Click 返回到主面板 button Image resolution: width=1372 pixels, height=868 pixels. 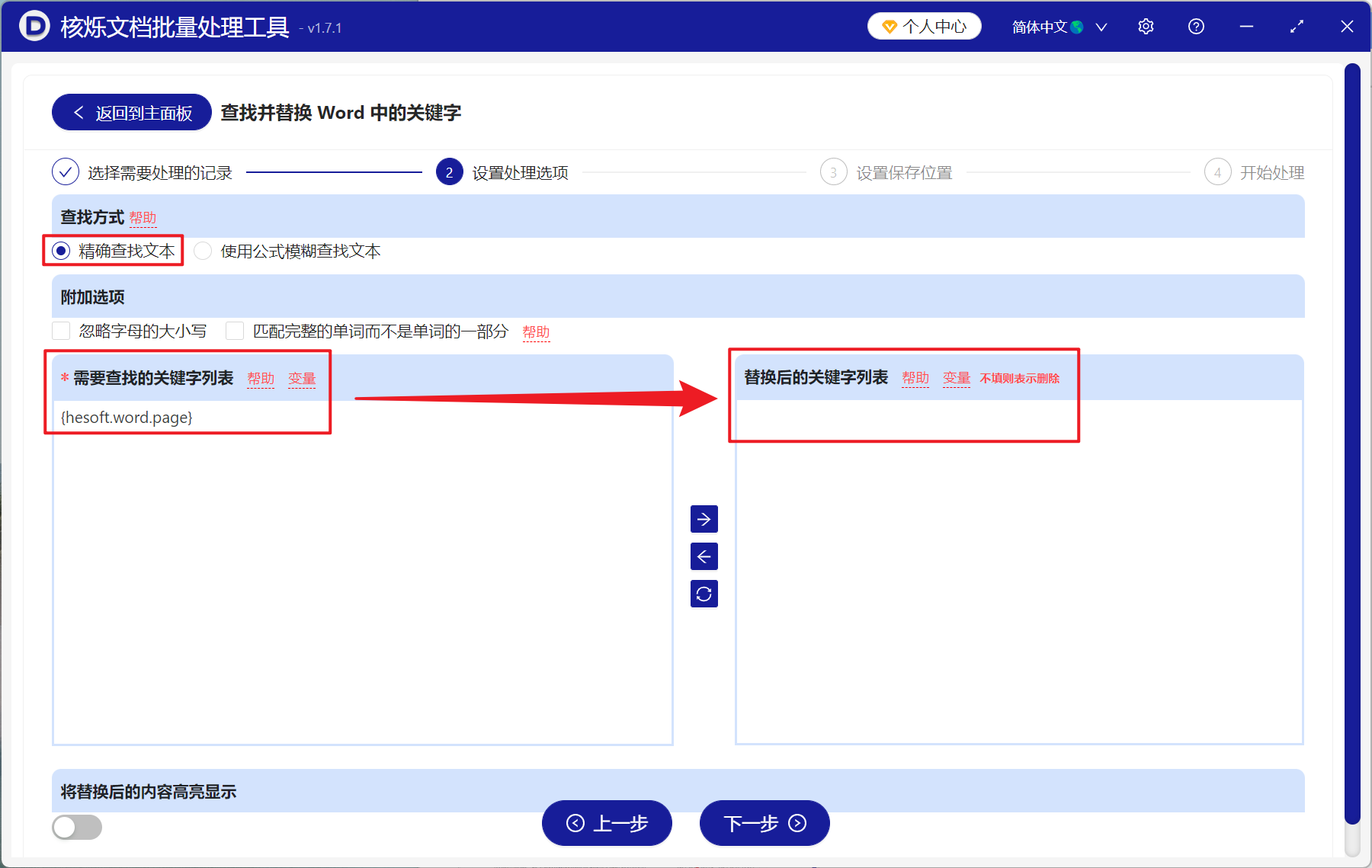130,111
